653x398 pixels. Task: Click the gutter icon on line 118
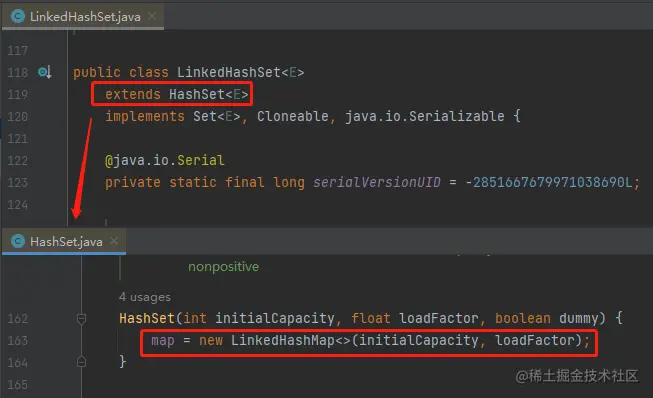45,72
